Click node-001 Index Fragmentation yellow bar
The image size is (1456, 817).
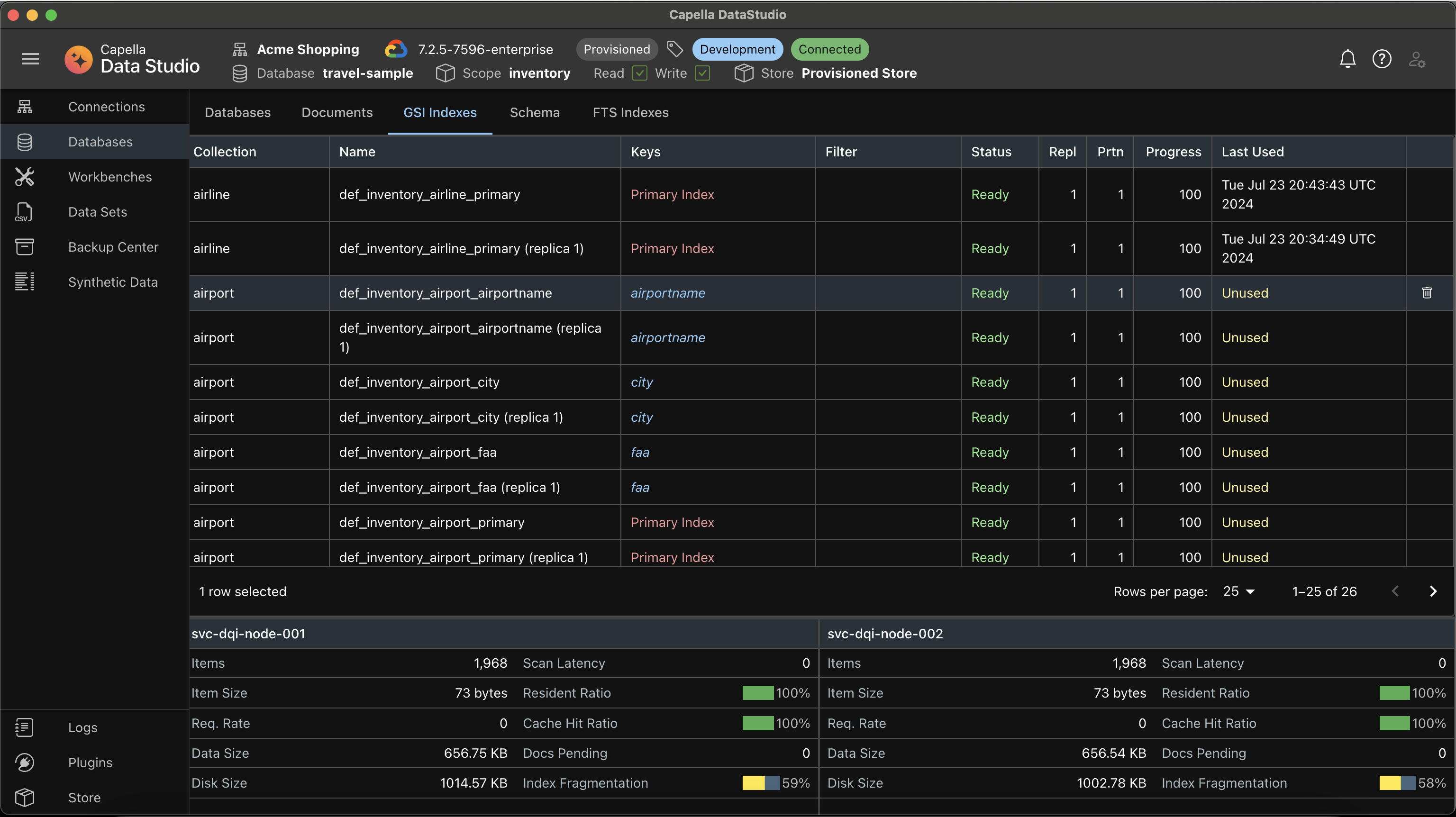pos(754,783)
